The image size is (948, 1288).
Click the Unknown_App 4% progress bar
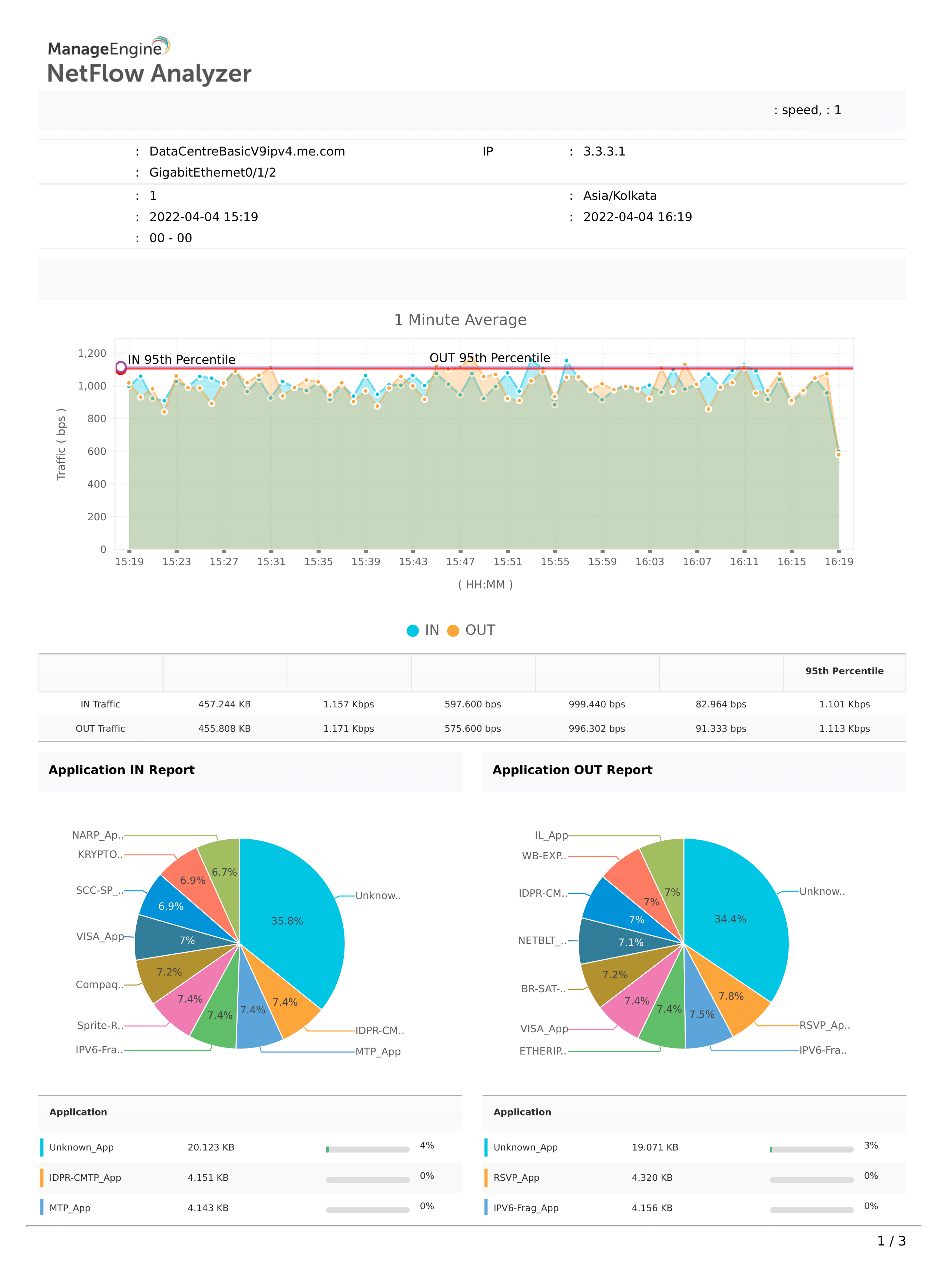pyautogui.click(x=367, y=1149)
